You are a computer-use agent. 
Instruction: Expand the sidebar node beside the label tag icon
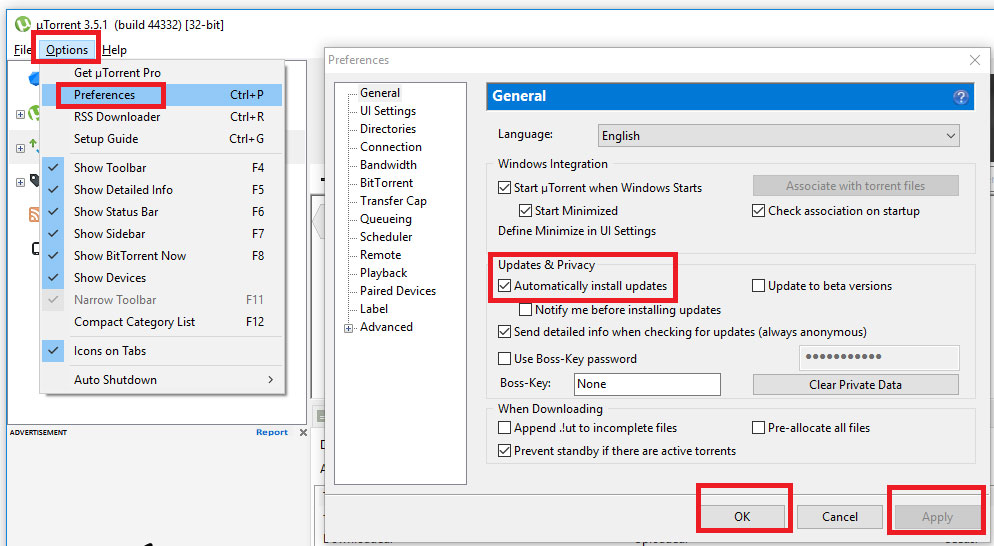pyautogui.click(x=20, y=183)
